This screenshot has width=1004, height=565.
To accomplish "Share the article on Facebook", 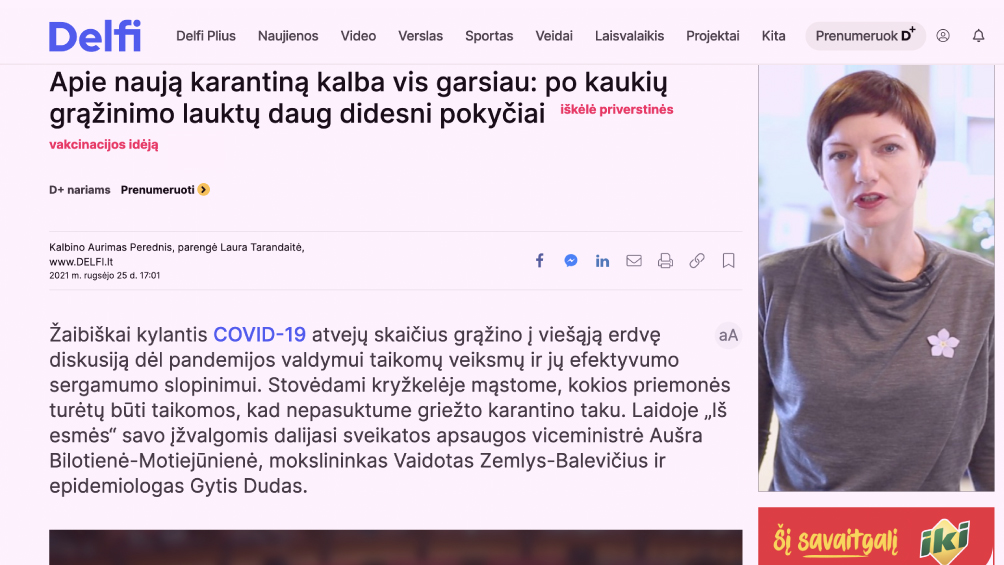I will (540, 261).
